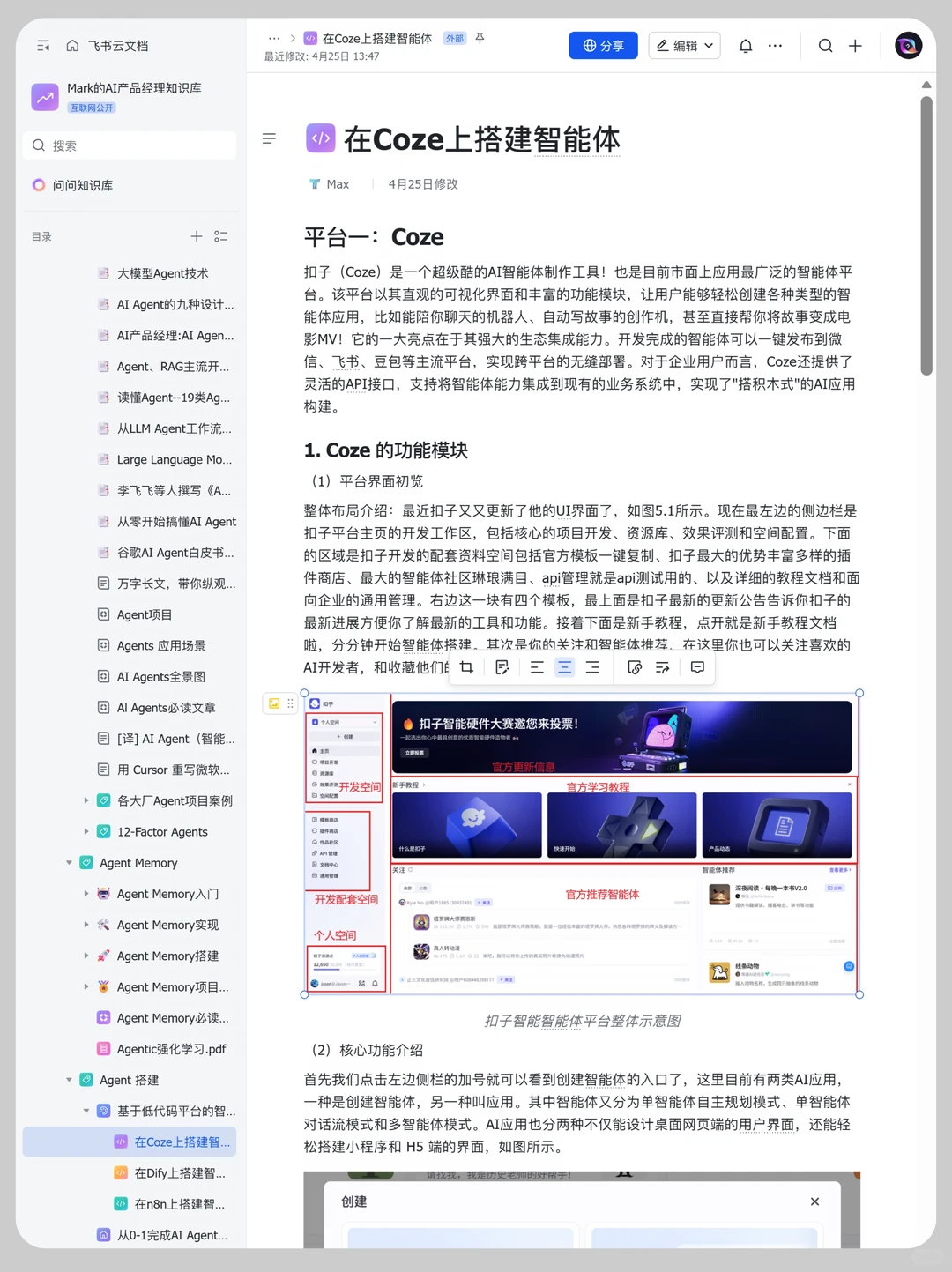Image resolution: width=952 pixels, height=1272 pixels.
Task: Search the document with magnifier icon
Action: coord(825,46)
